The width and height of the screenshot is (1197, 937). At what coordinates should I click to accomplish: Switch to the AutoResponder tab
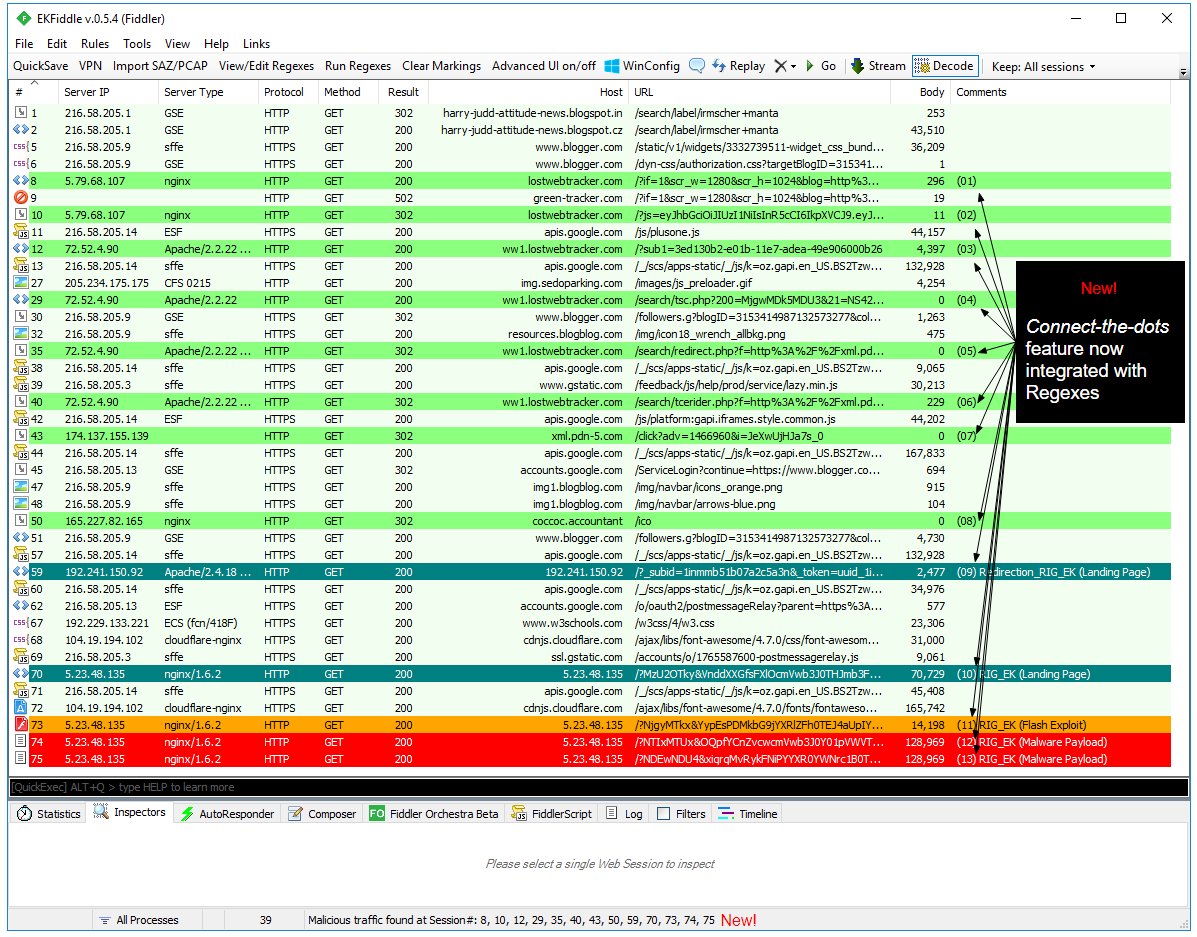tap(227, 813)
